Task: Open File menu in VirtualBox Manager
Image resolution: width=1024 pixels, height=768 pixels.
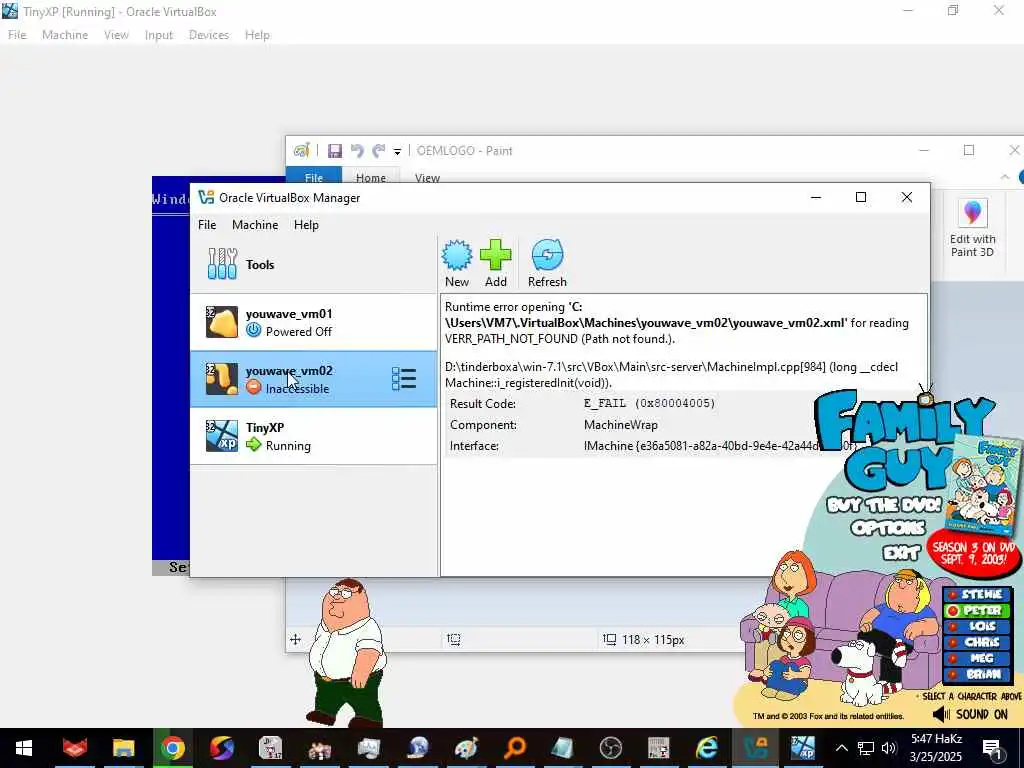Action: click(x=207, y=225)
